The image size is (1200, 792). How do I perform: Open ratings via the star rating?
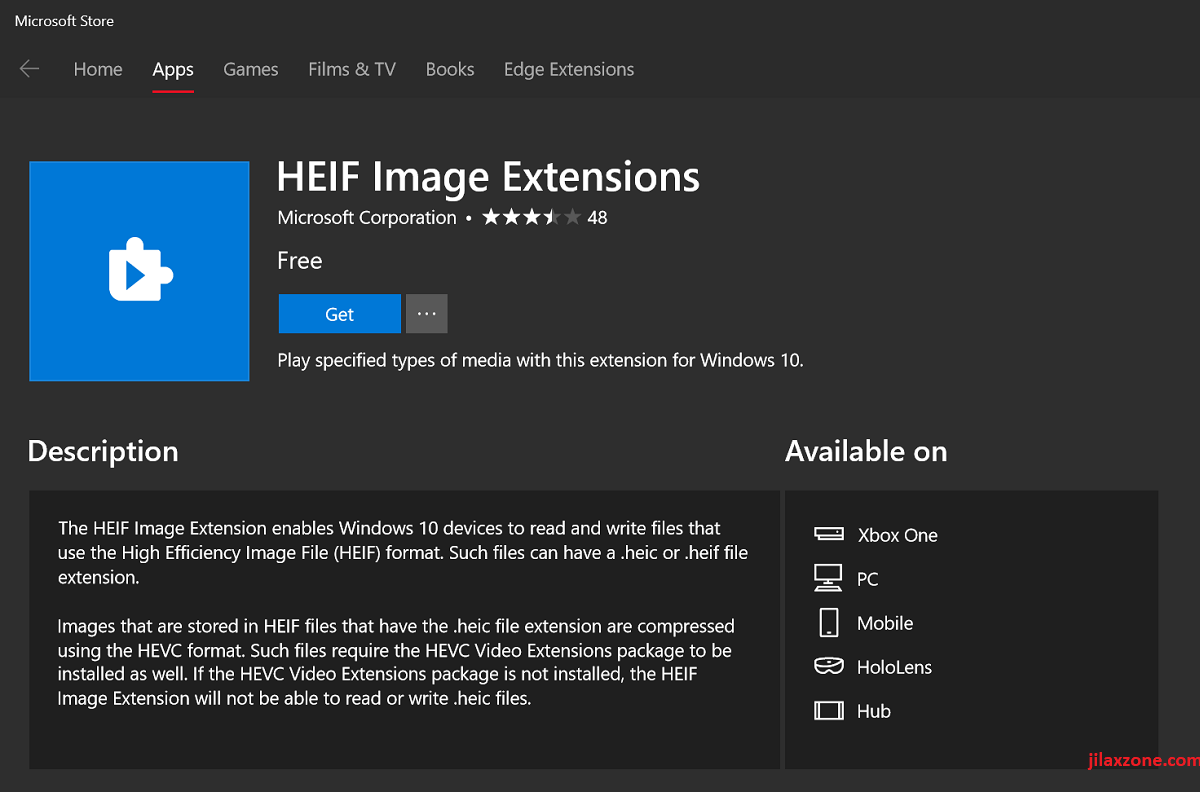[x=531, y=217]
